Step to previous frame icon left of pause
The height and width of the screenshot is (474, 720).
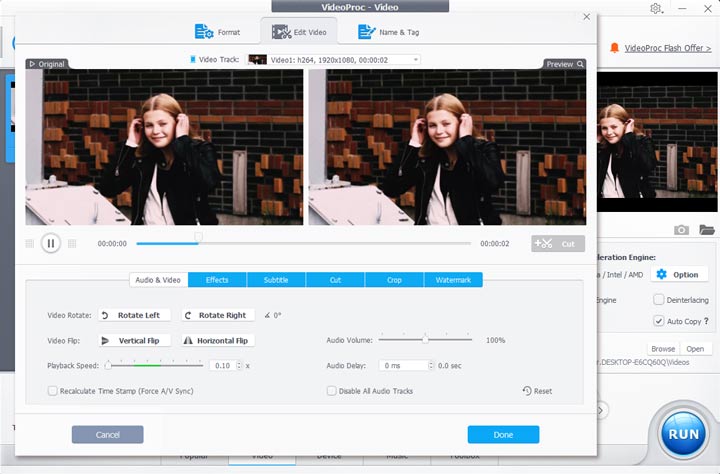click(29, 243)
